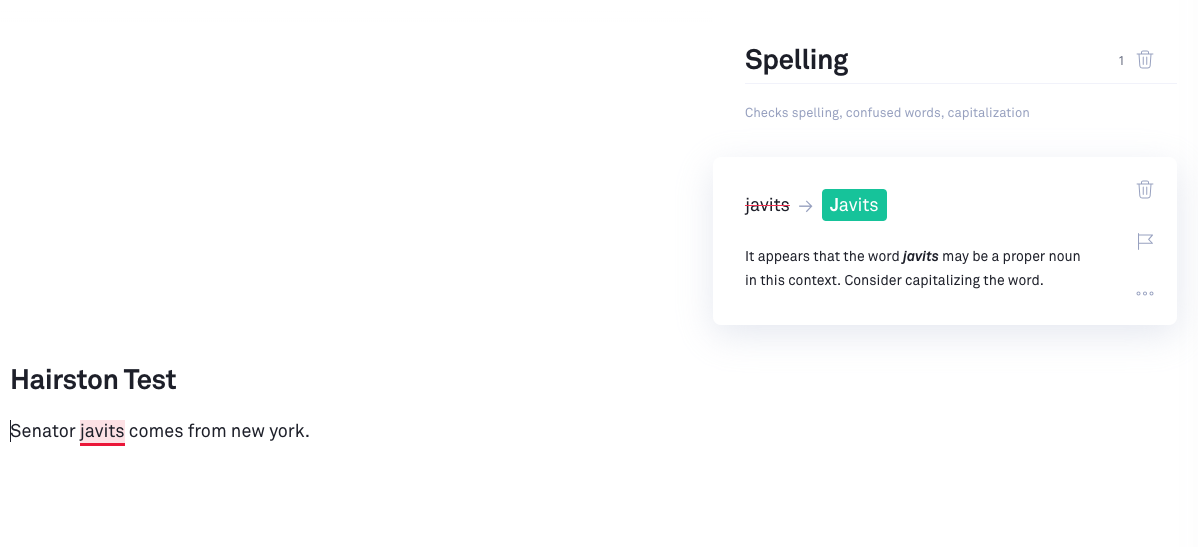This screenshot has width=1198, height=547.
Task: Click the bold italic javits in the explanation
Action: coord(920,257)
